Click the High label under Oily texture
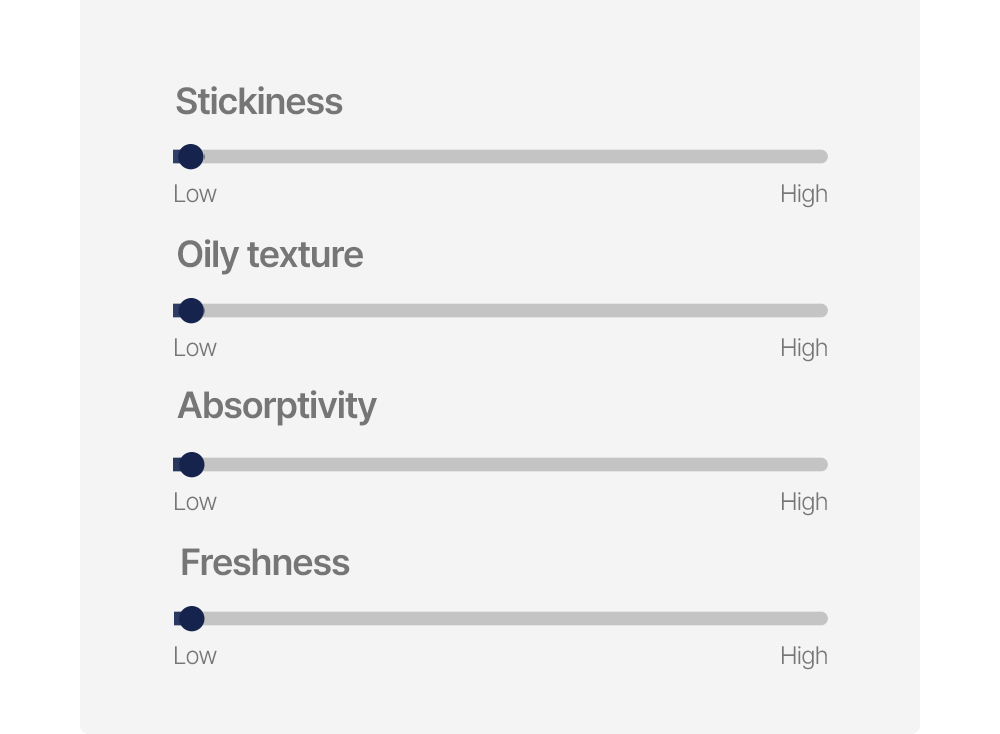 click(x=803, y=348)
